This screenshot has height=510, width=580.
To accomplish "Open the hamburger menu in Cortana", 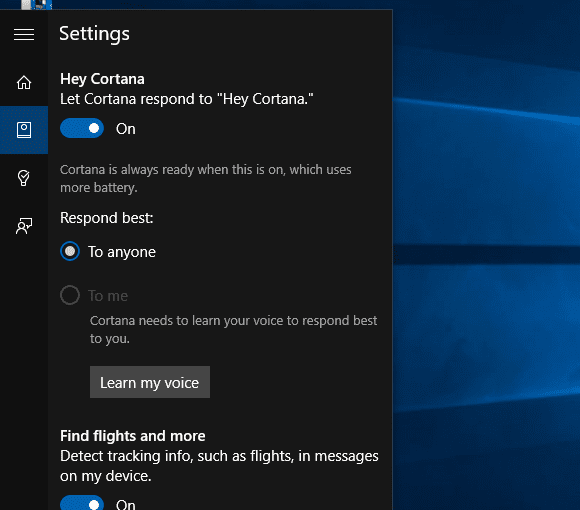I will pyautogui.click(x=24, y=34).
